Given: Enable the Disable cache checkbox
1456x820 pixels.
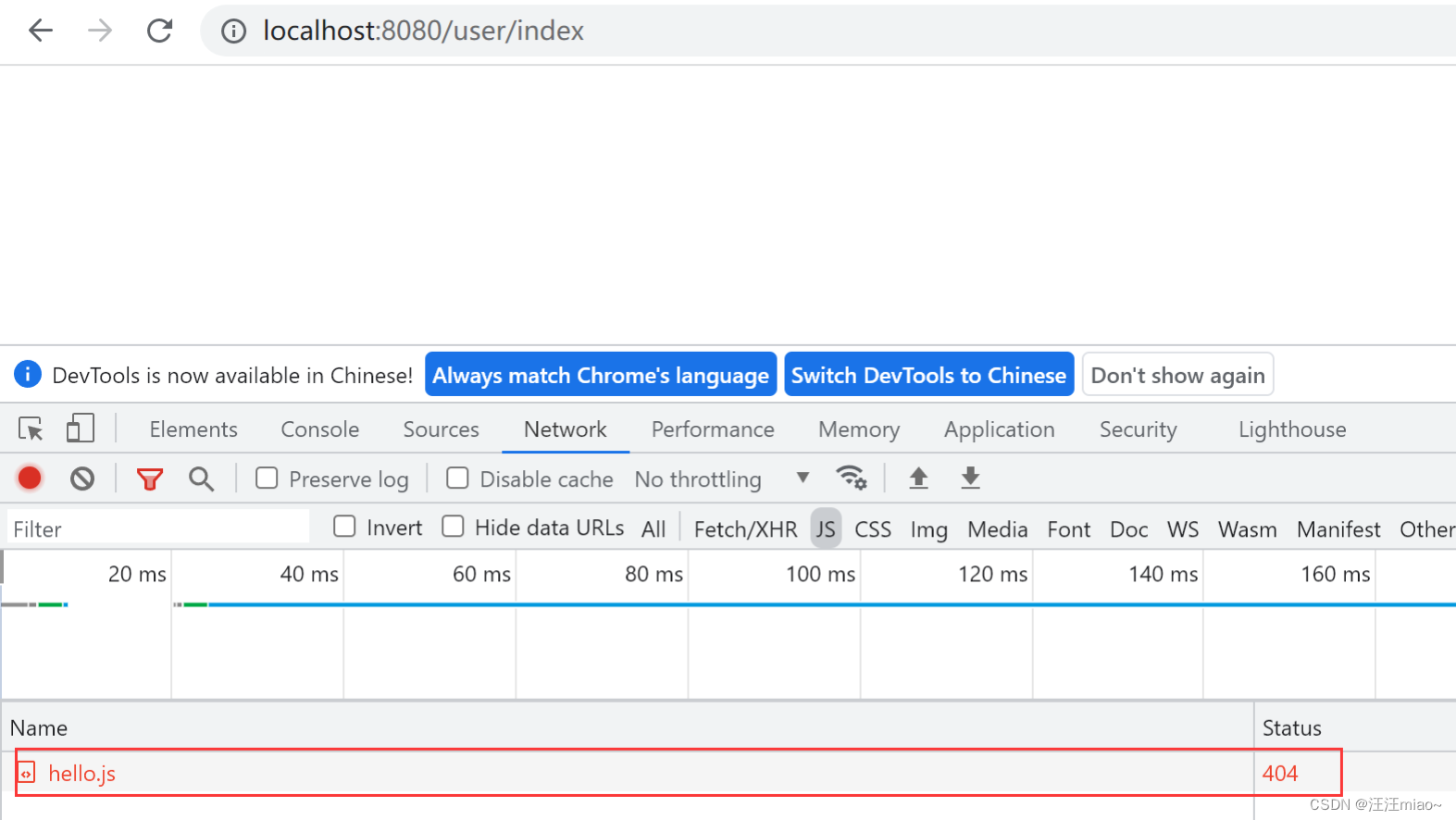Looking at the screenshot, I should tap(457, 478).
